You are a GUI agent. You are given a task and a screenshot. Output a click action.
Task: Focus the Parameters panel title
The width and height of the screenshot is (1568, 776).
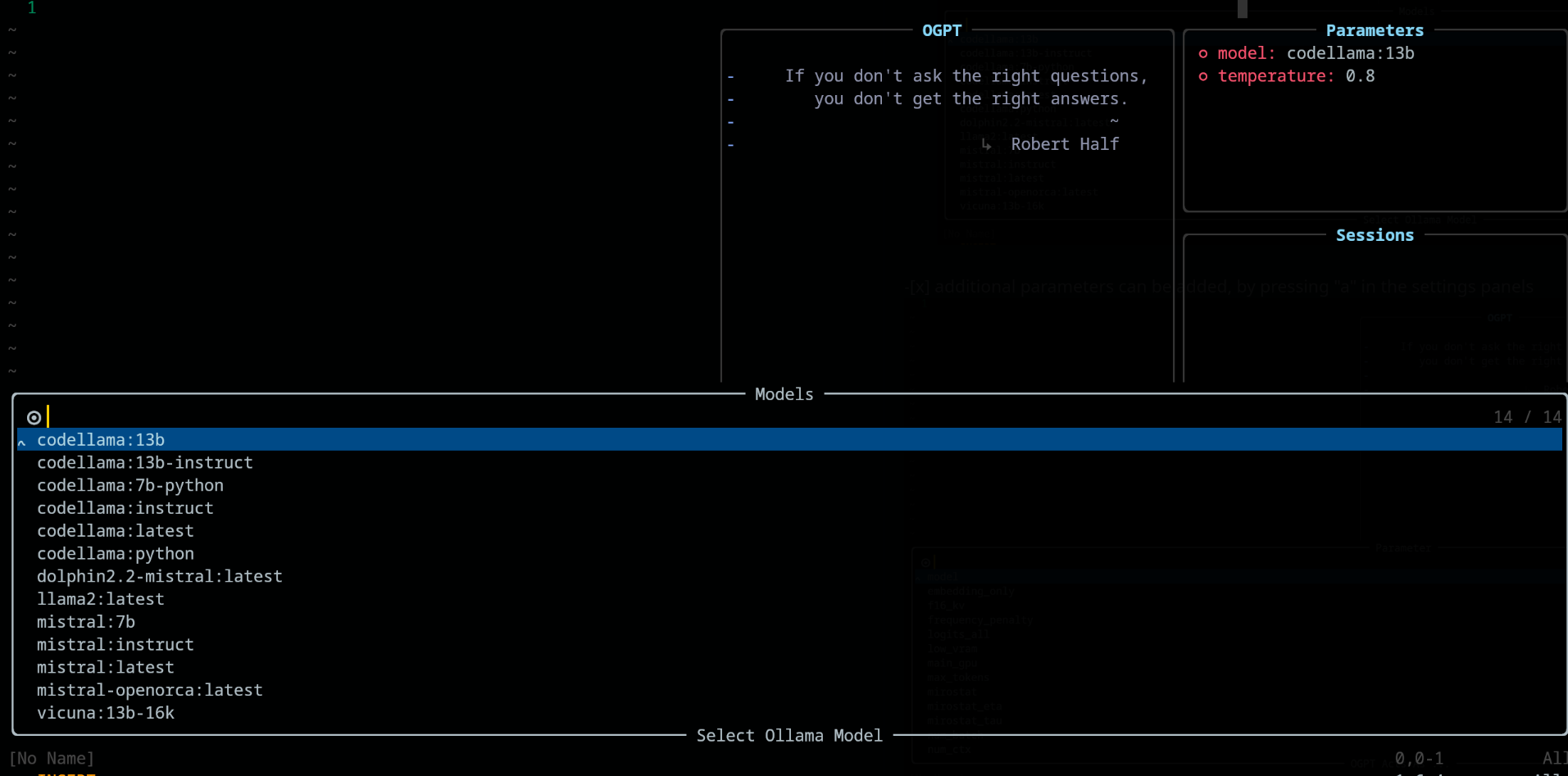click(x=1375, y=30)
